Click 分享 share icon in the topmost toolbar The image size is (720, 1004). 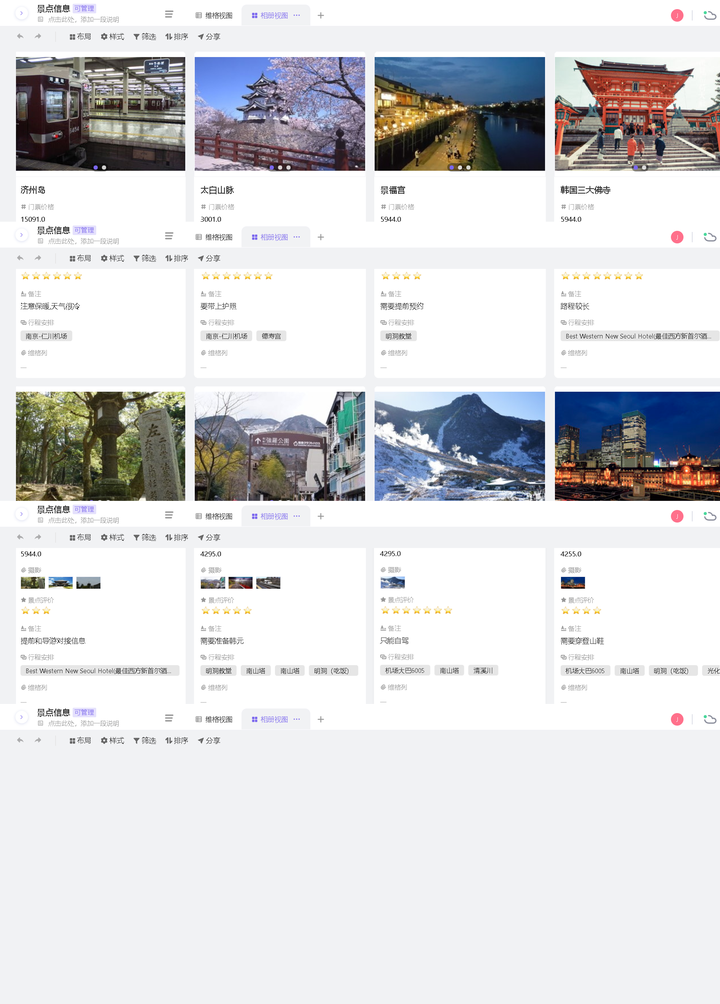(x=209, y=37)
